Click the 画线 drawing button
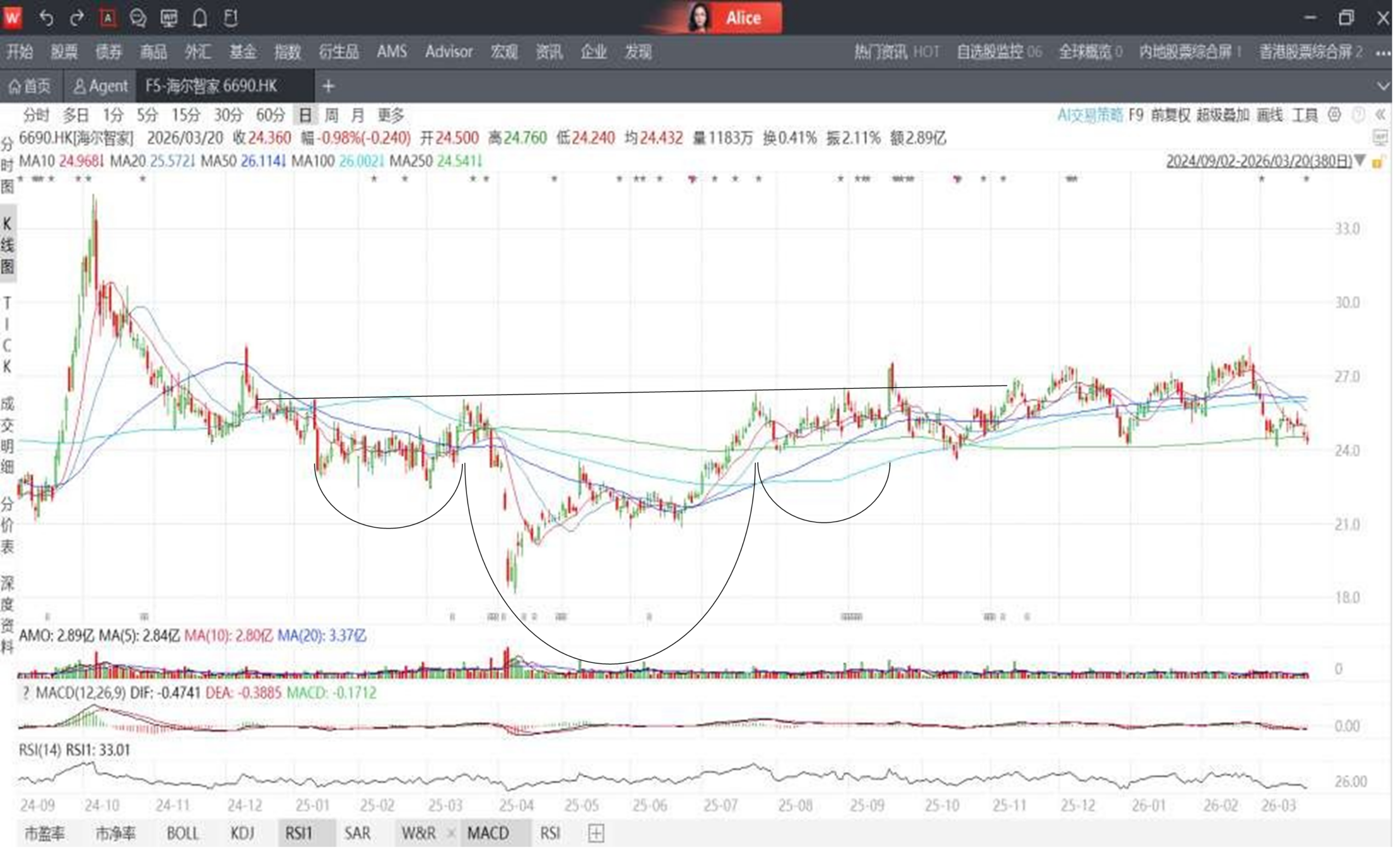1400x861 pixels. pyautogui.click(x=1269, y=115)
